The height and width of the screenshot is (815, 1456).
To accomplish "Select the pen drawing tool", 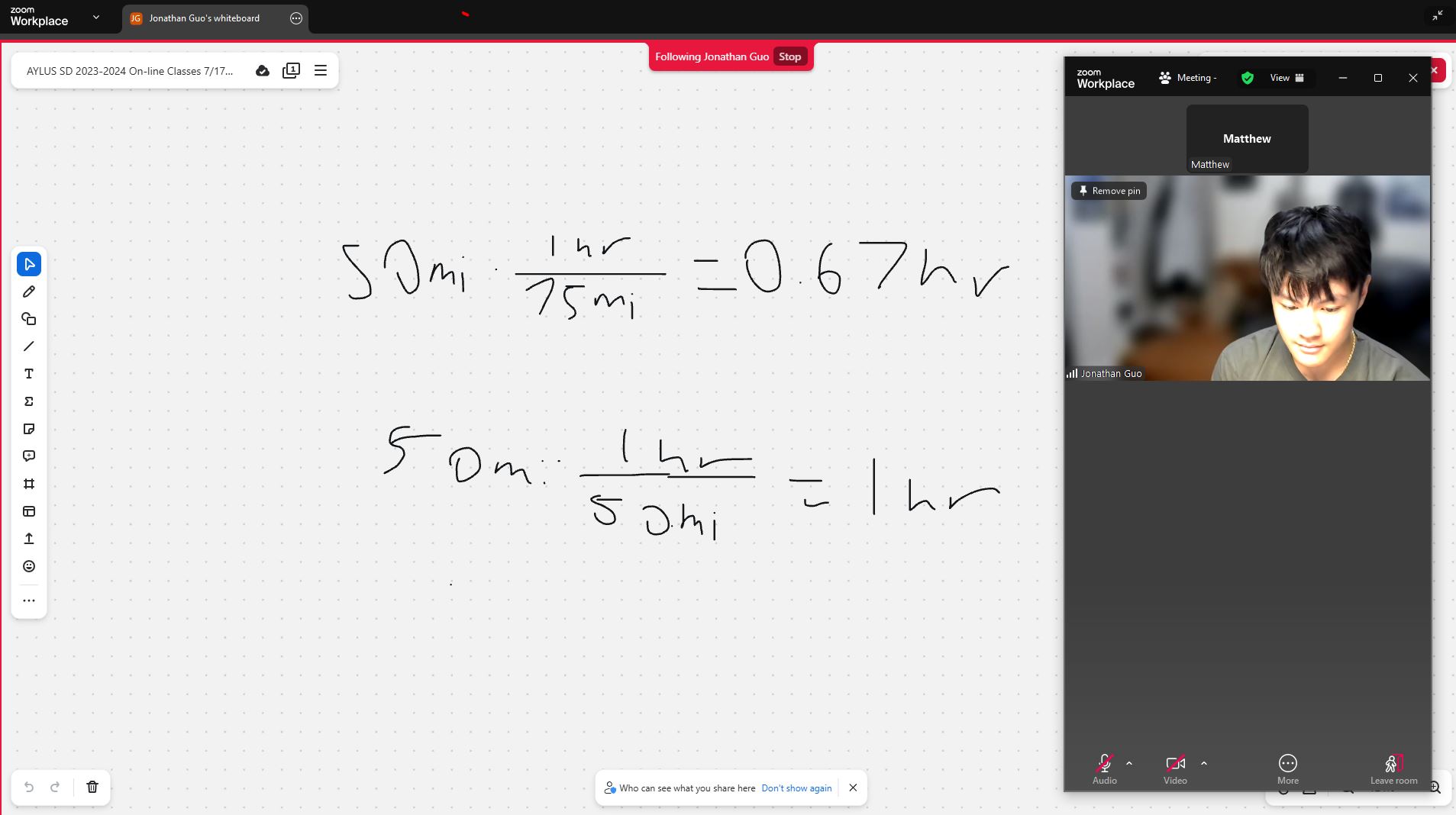I will click(x=29, y=292).
